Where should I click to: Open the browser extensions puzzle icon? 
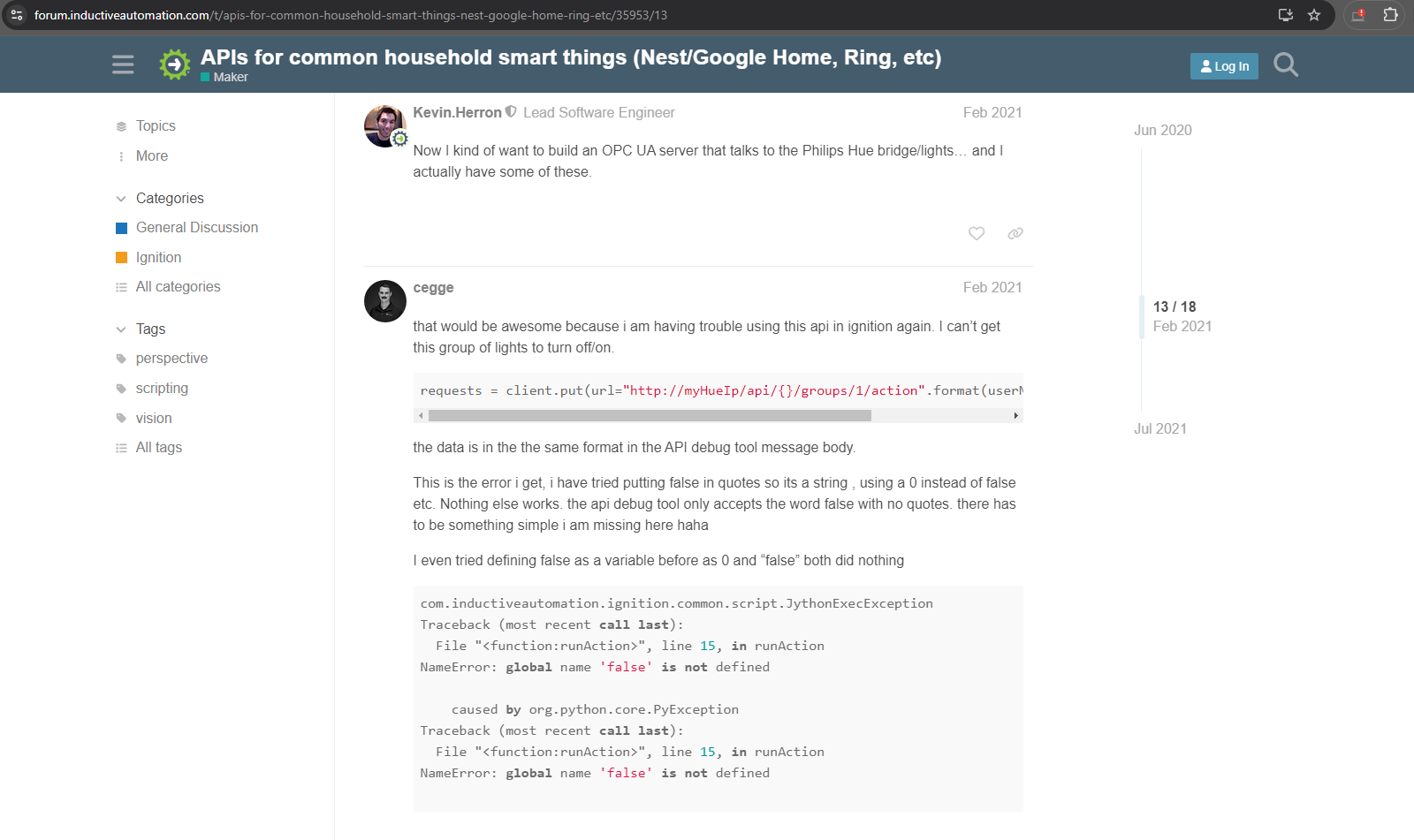1390,15
